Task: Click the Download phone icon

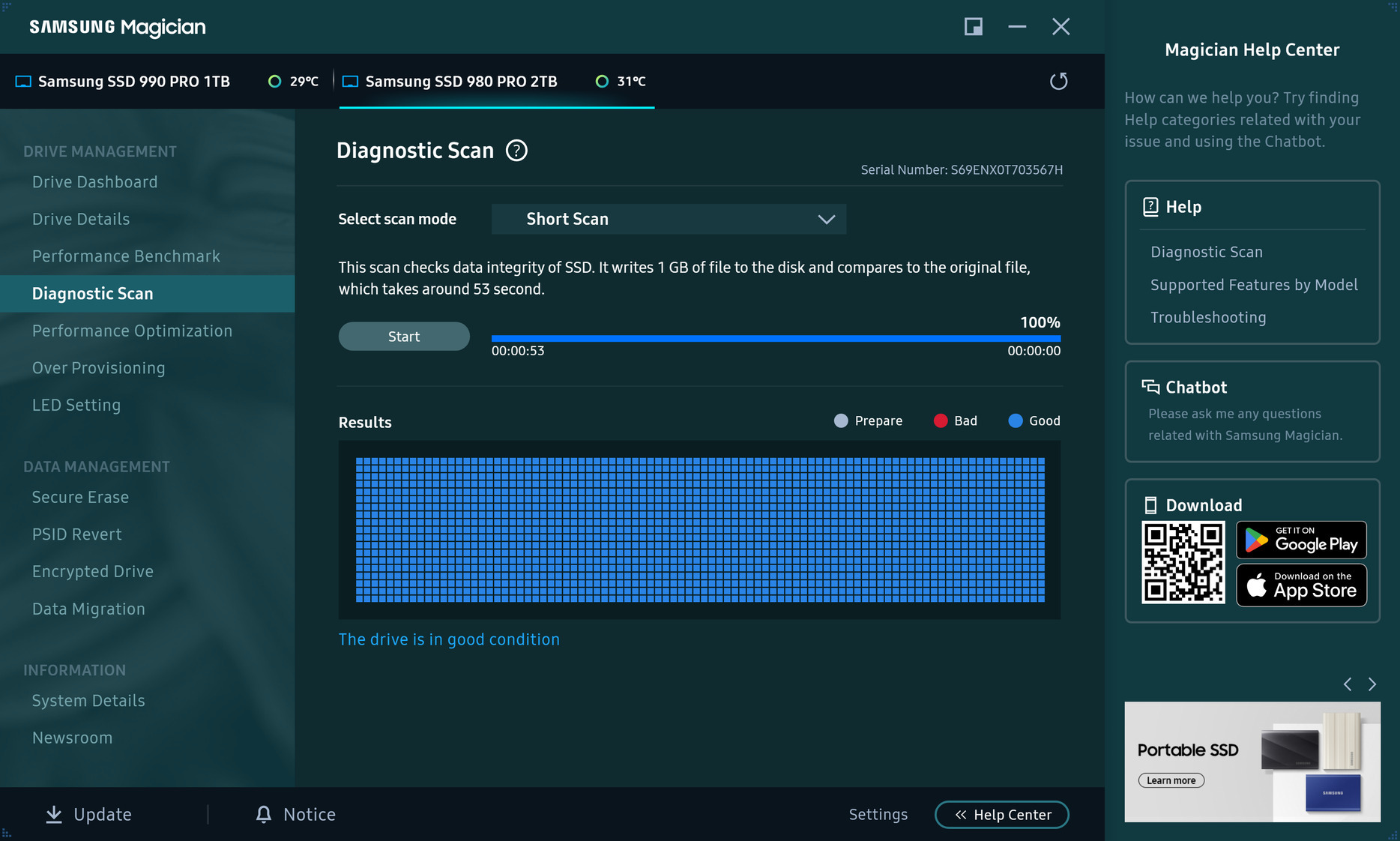Action: (1150, 505)
